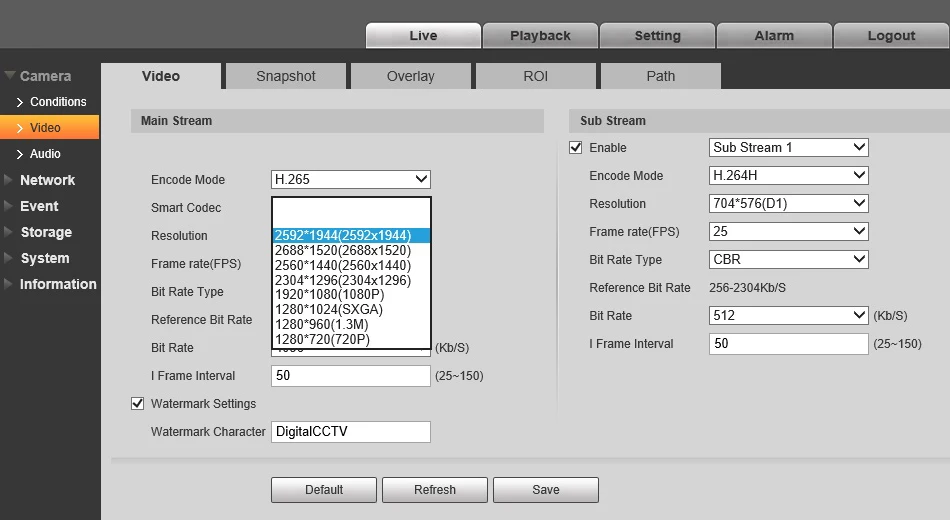Toggle the Sub Stream Enable checkbox
Screen dimensions: 950x520
coord(576,147)
